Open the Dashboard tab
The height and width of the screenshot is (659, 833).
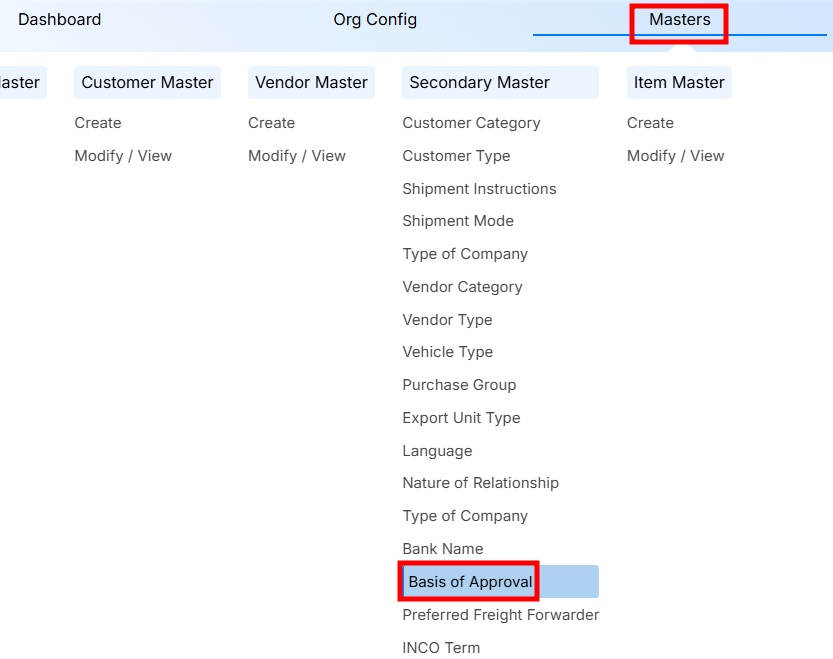tap(59, 20)
